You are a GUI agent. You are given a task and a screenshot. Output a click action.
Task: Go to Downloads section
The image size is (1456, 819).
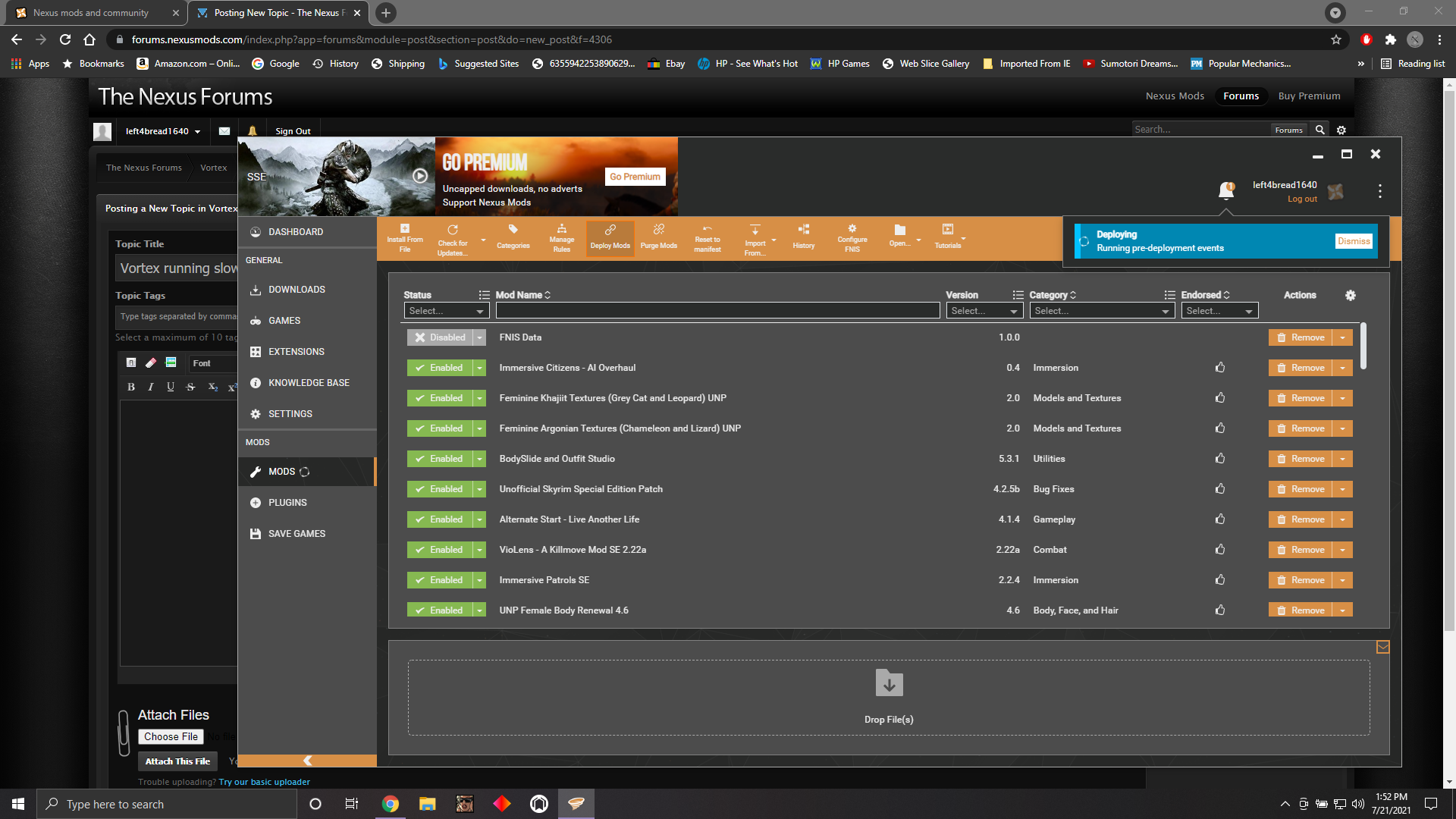coord(307,290)
